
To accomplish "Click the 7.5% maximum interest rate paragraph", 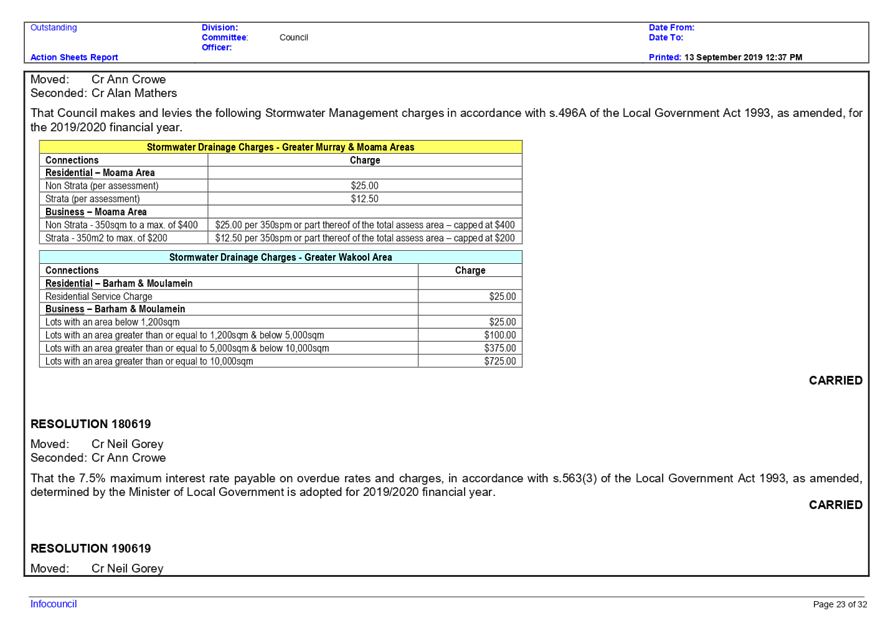I will click(446, 485).
